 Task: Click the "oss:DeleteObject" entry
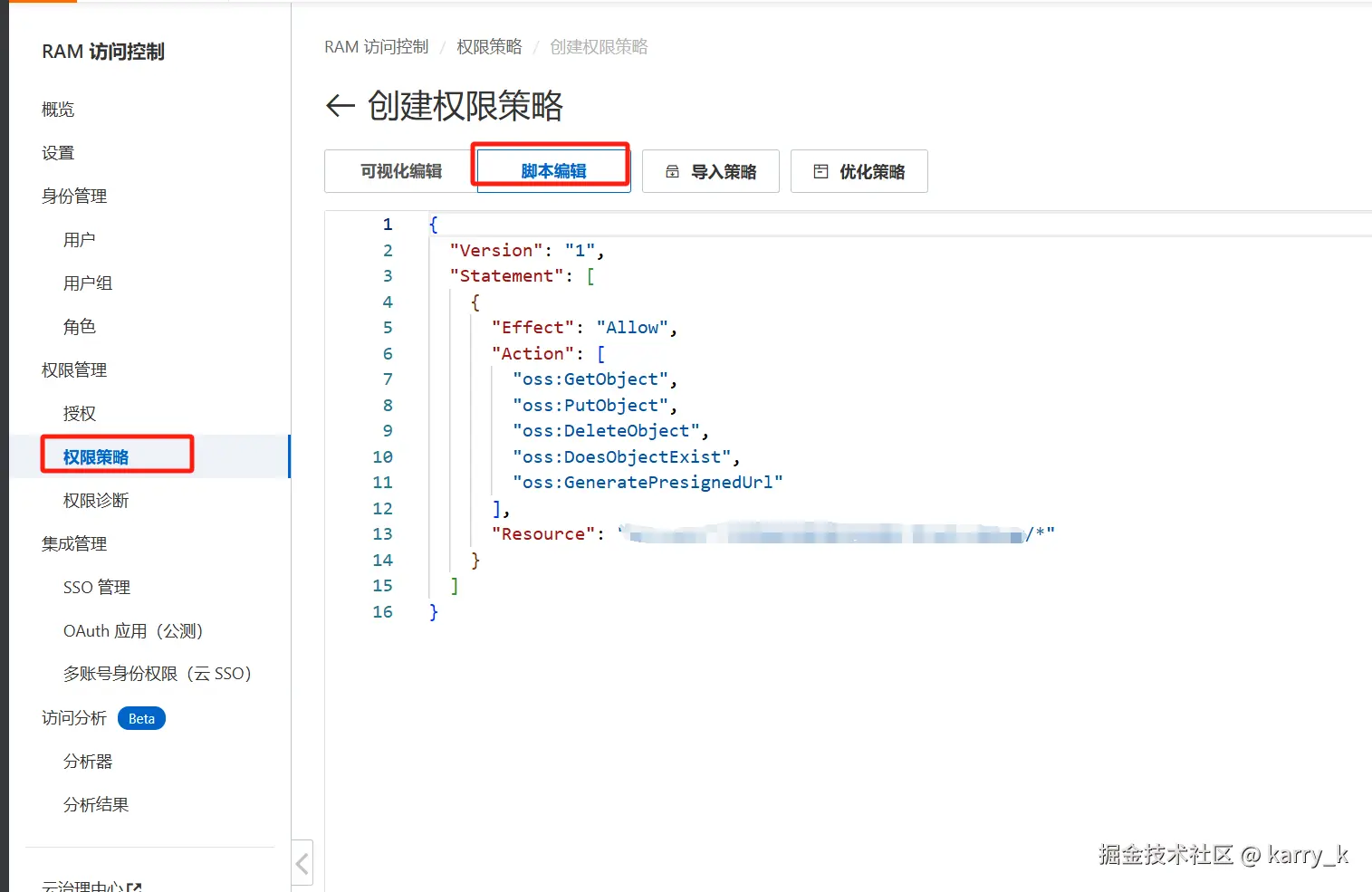click(610, 431)
